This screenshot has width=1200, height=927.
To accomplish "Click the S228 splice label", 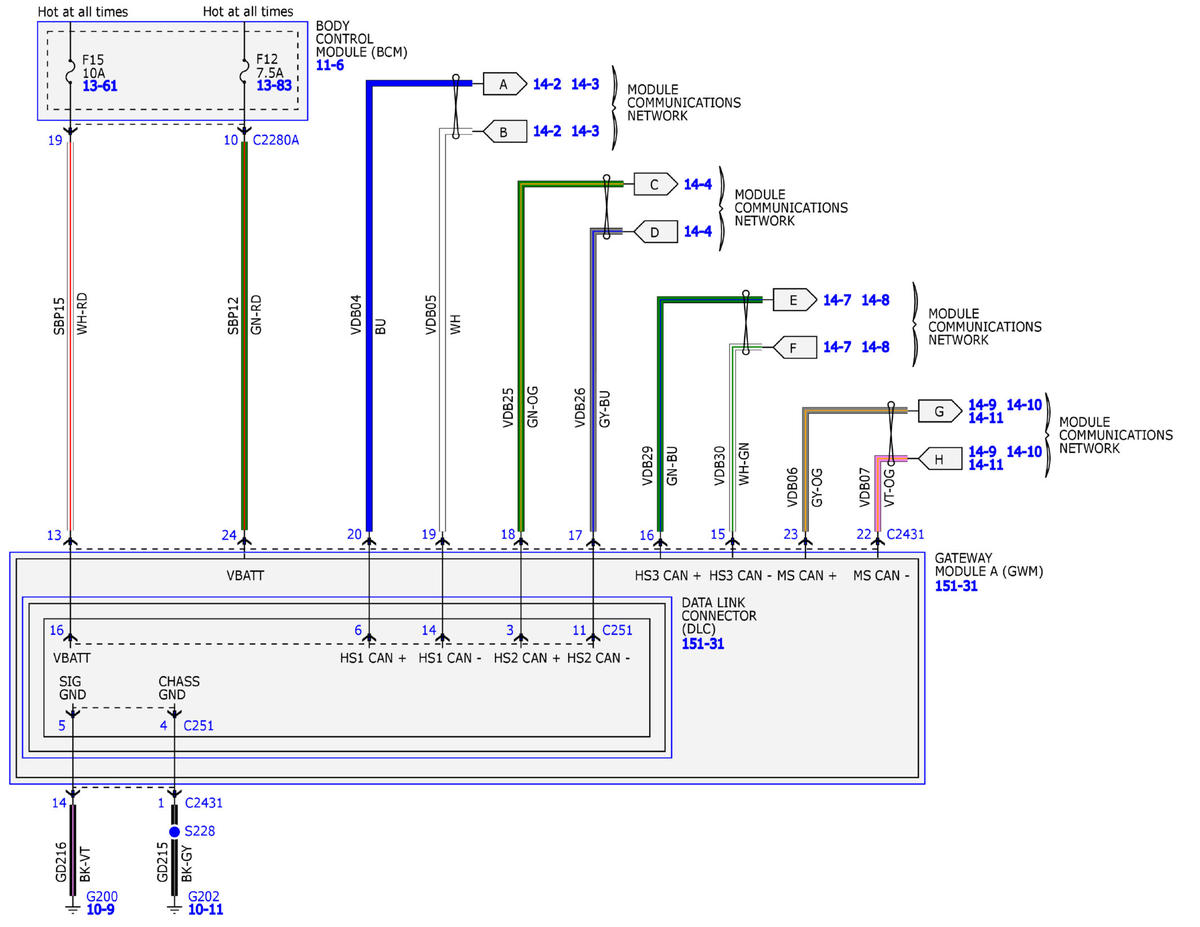I will click(x=201, y=831).
